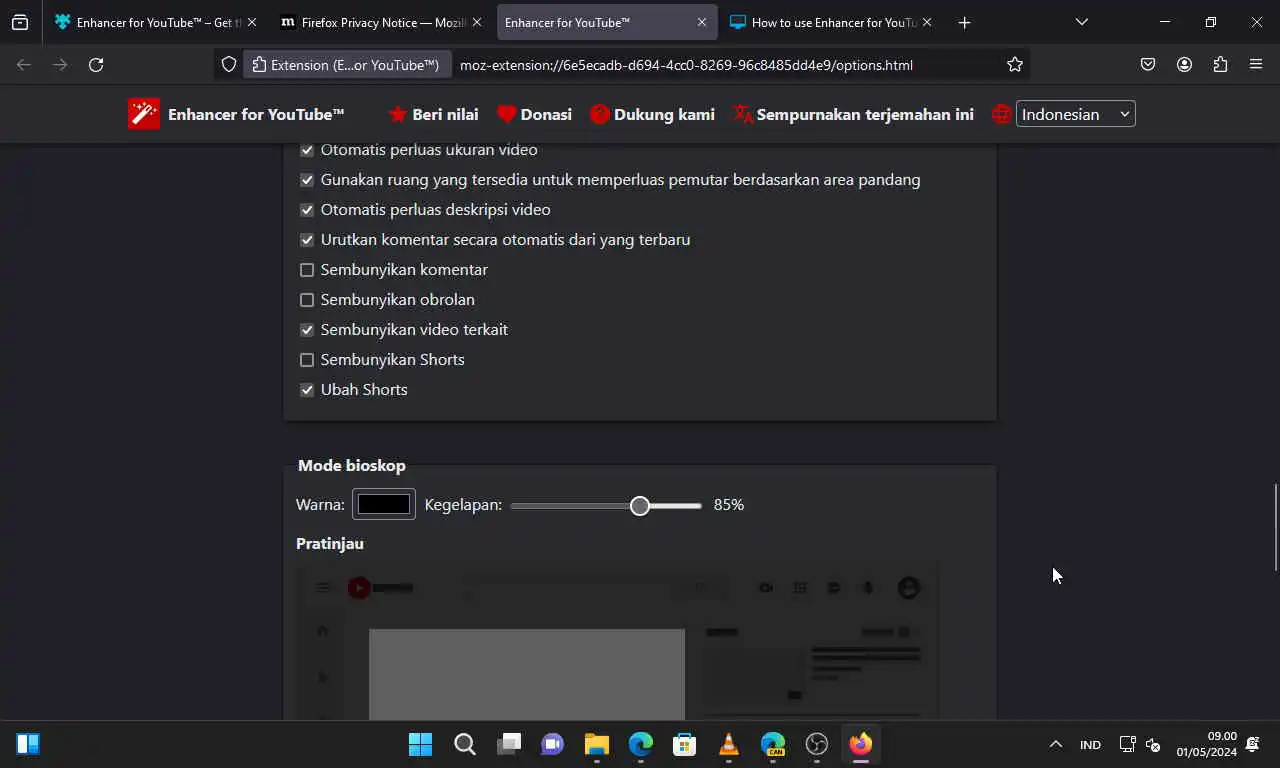
Task: Open a new tab with the plus button
Action: tap(964, 22)
